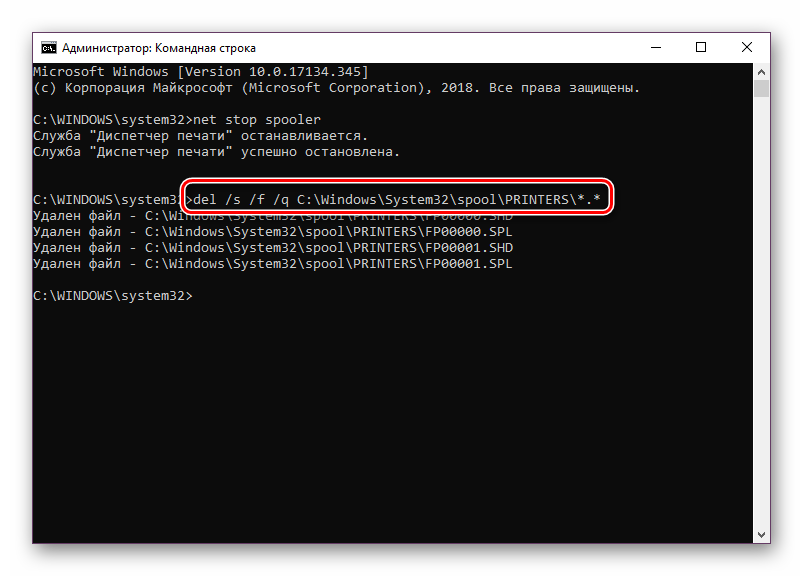Open the Command Prompt system menu icon

point(48,47)
